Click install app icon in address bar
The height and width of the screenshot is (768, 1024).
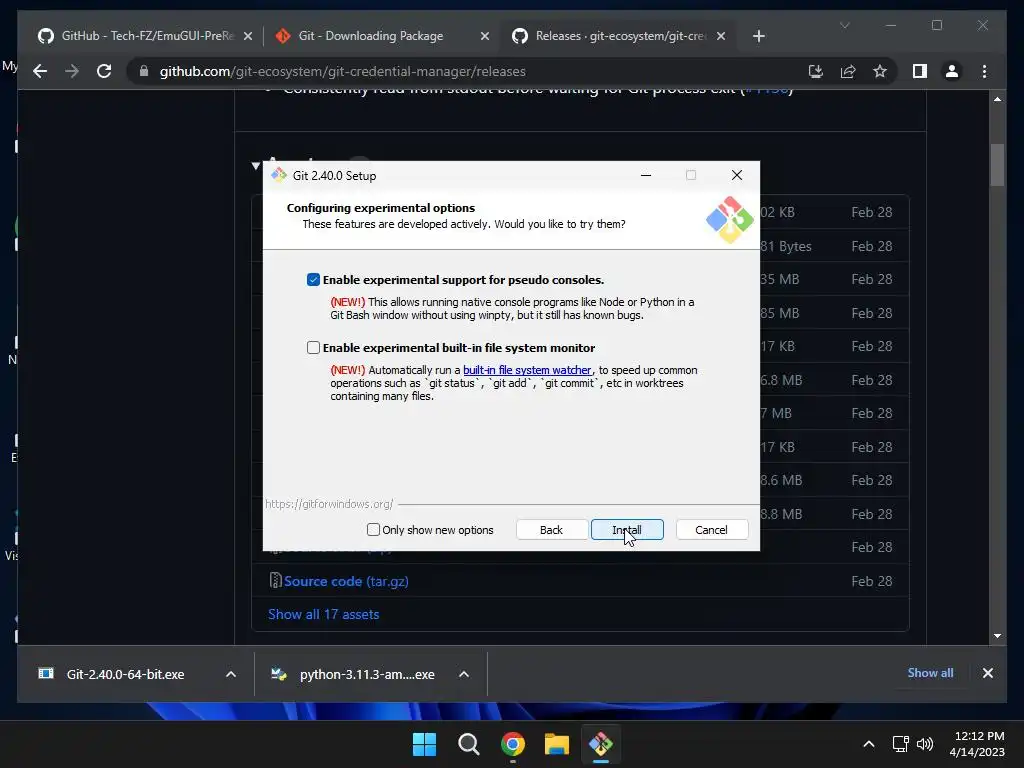[816, 71]
